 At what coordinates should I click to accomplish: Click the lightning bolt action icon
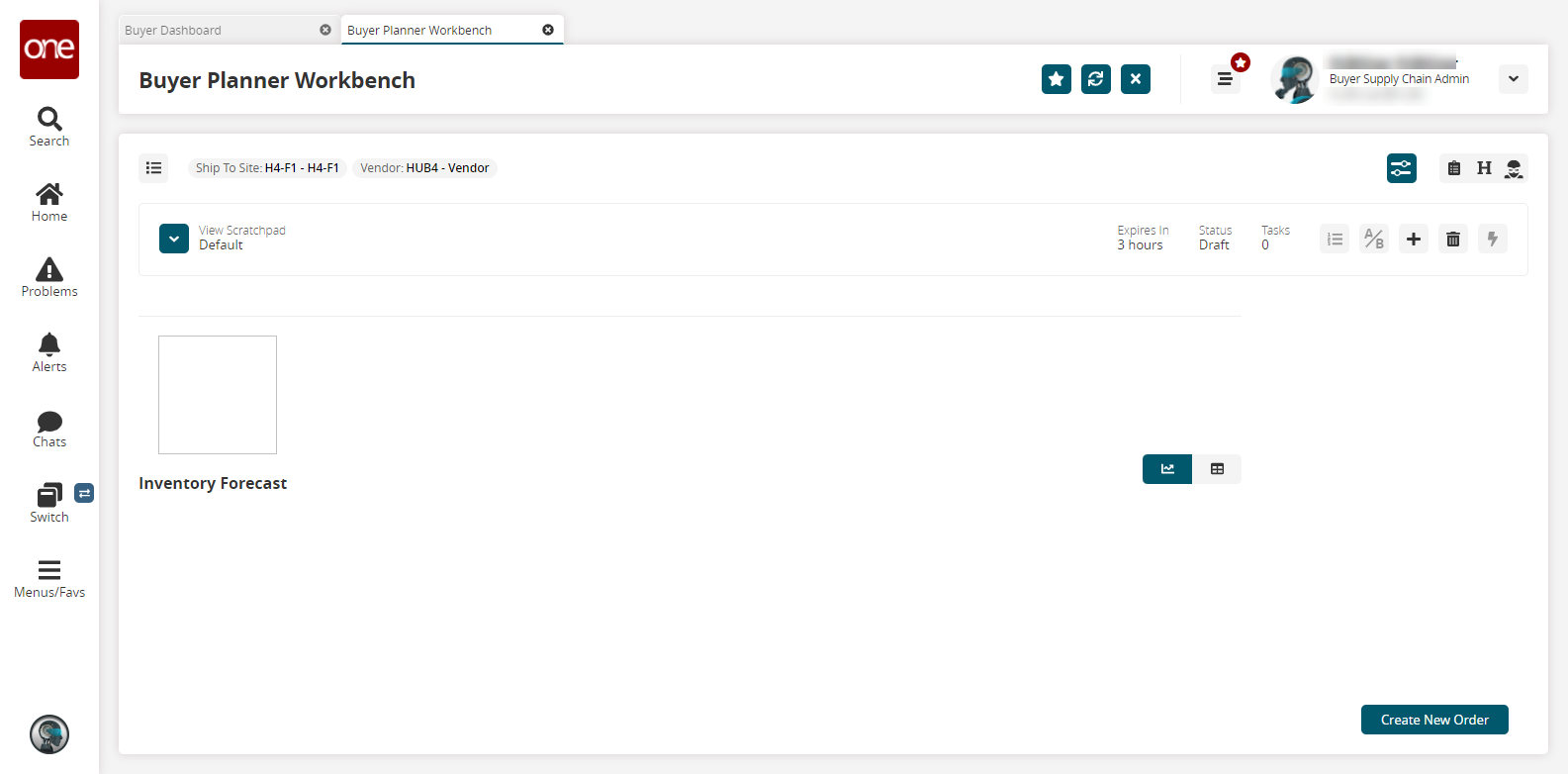1493,239
